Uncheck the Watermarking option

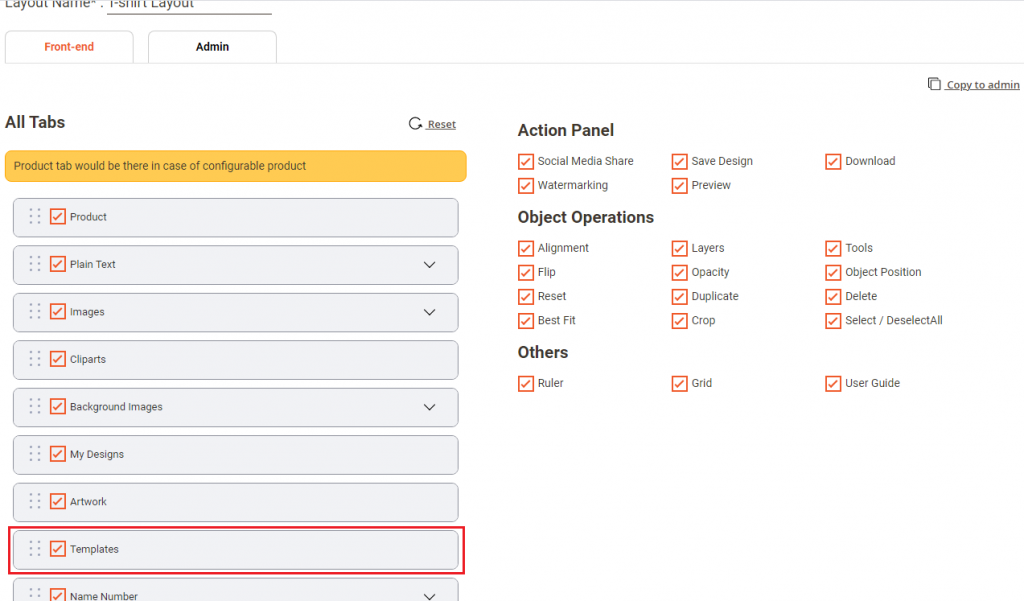tap(526, 186)
